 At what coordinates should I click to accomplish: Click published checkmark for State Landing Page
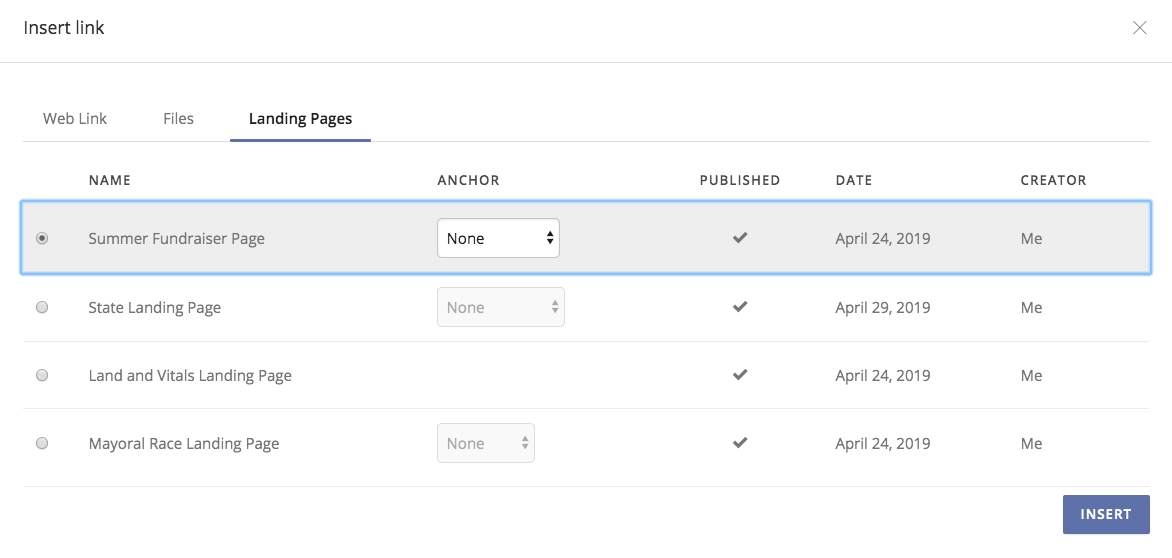coord(740,307)
